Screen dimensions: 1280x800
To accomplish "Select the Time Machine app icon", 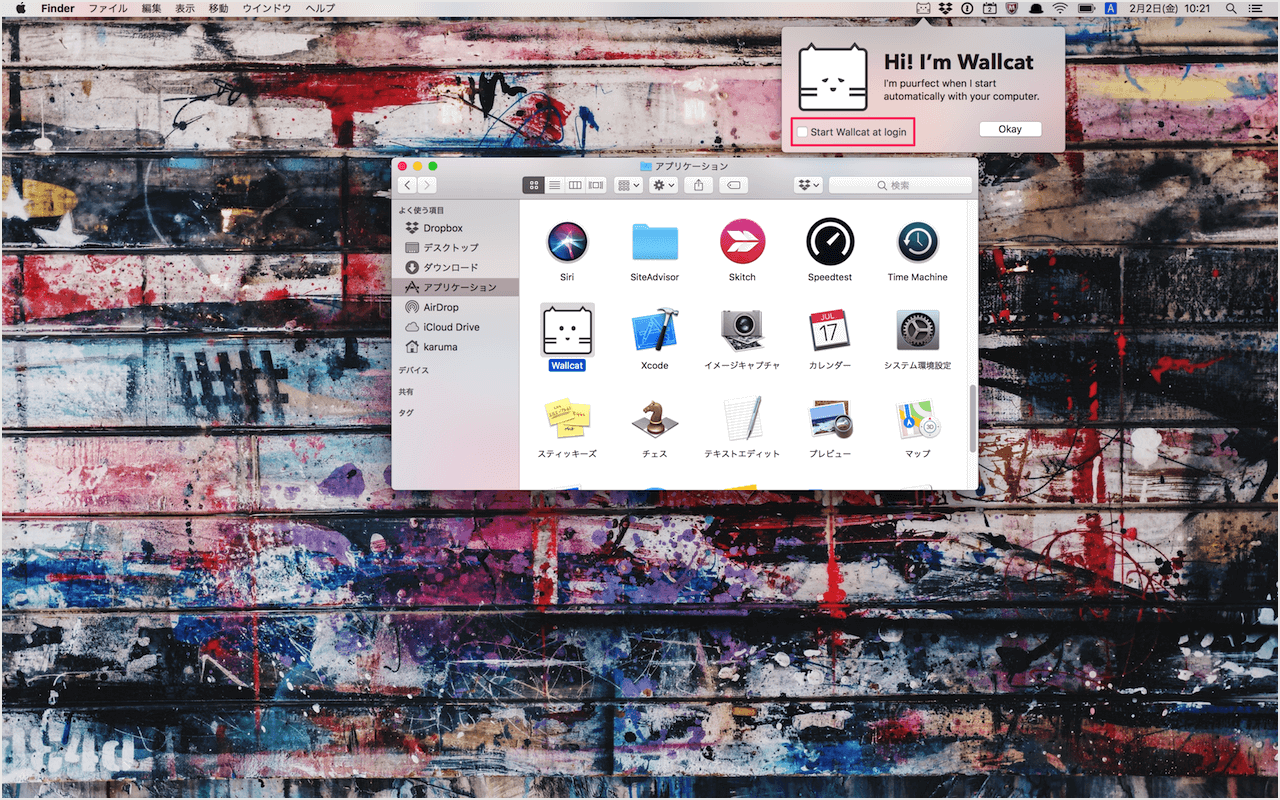I will (x=917, y=242).
